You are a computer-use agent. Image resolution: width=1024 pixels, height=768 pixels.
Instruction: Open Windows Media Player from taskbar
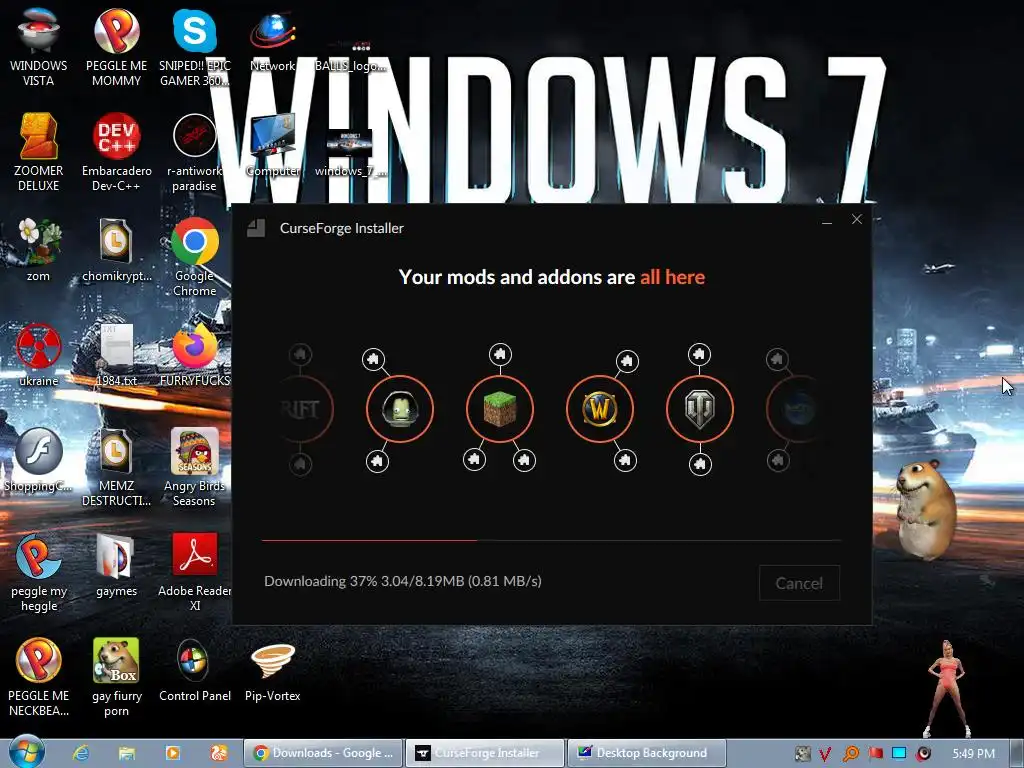(172, 753)
